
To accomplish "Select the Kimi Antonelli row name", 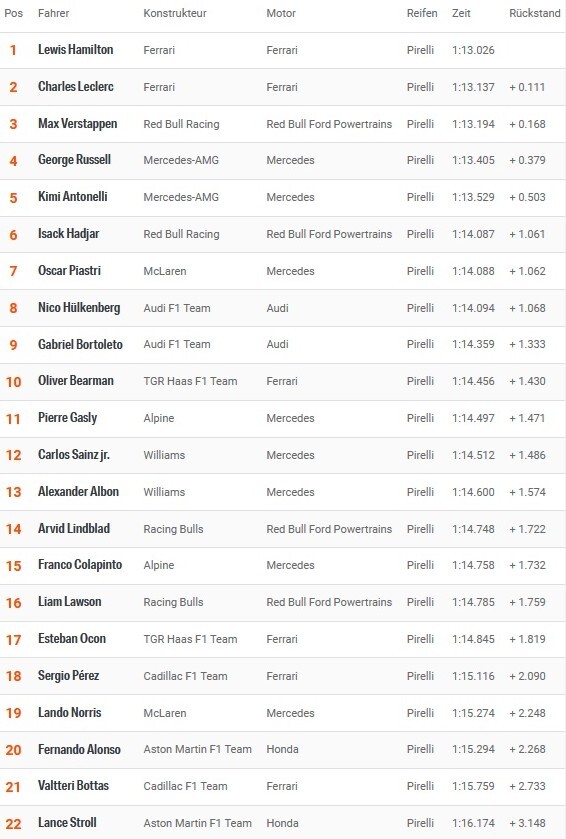I will pyautogui.click(x=73, y=197).
